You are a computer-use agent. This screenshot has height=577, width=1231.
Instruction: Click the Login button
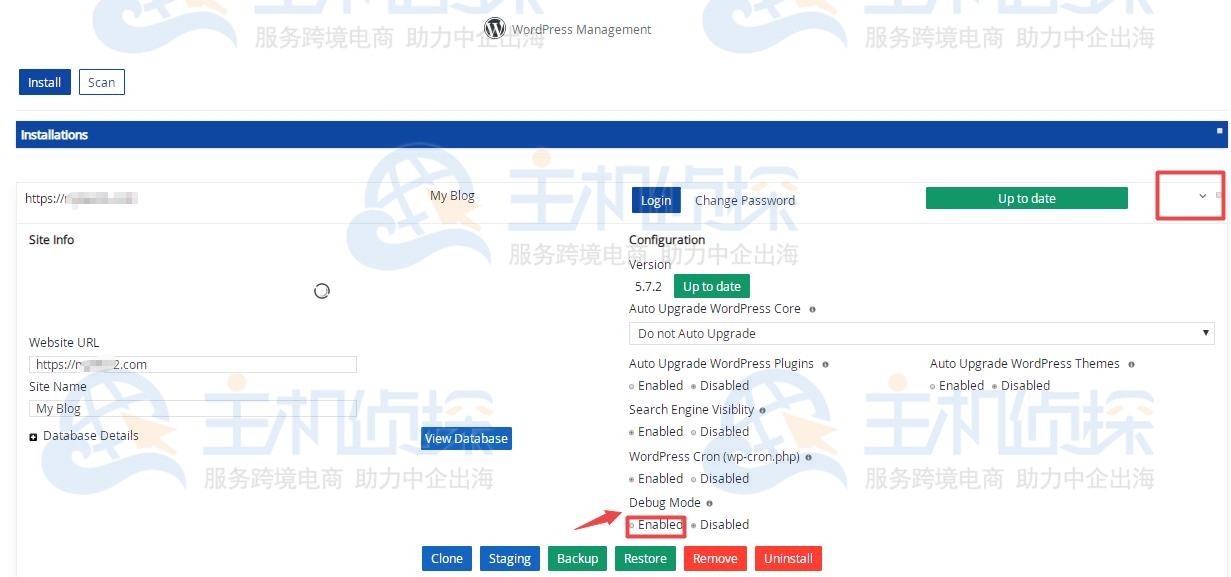pyautogui.click(x=656, y=200)
